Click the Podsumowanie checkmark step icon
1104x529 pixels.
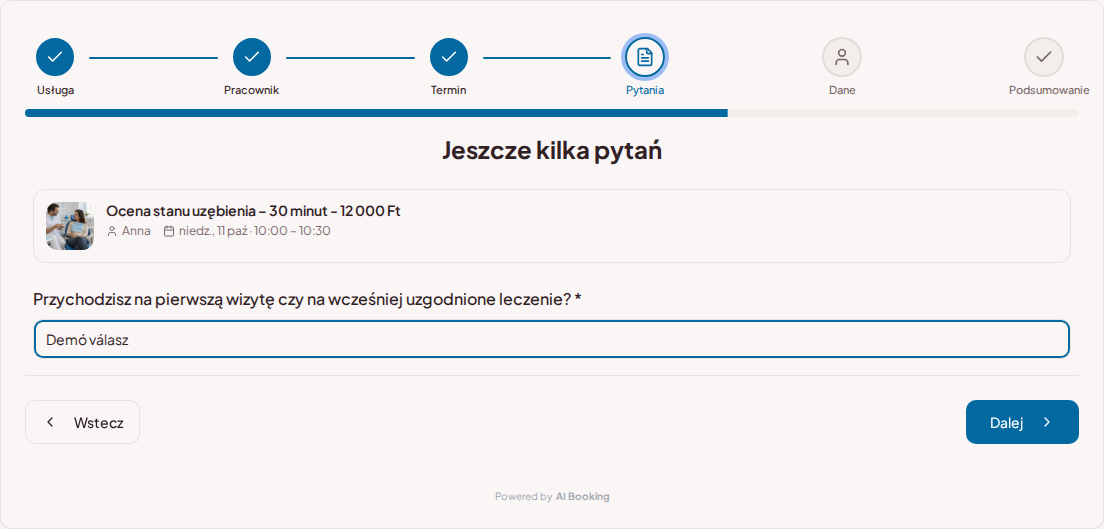(x=1043, y=57)
